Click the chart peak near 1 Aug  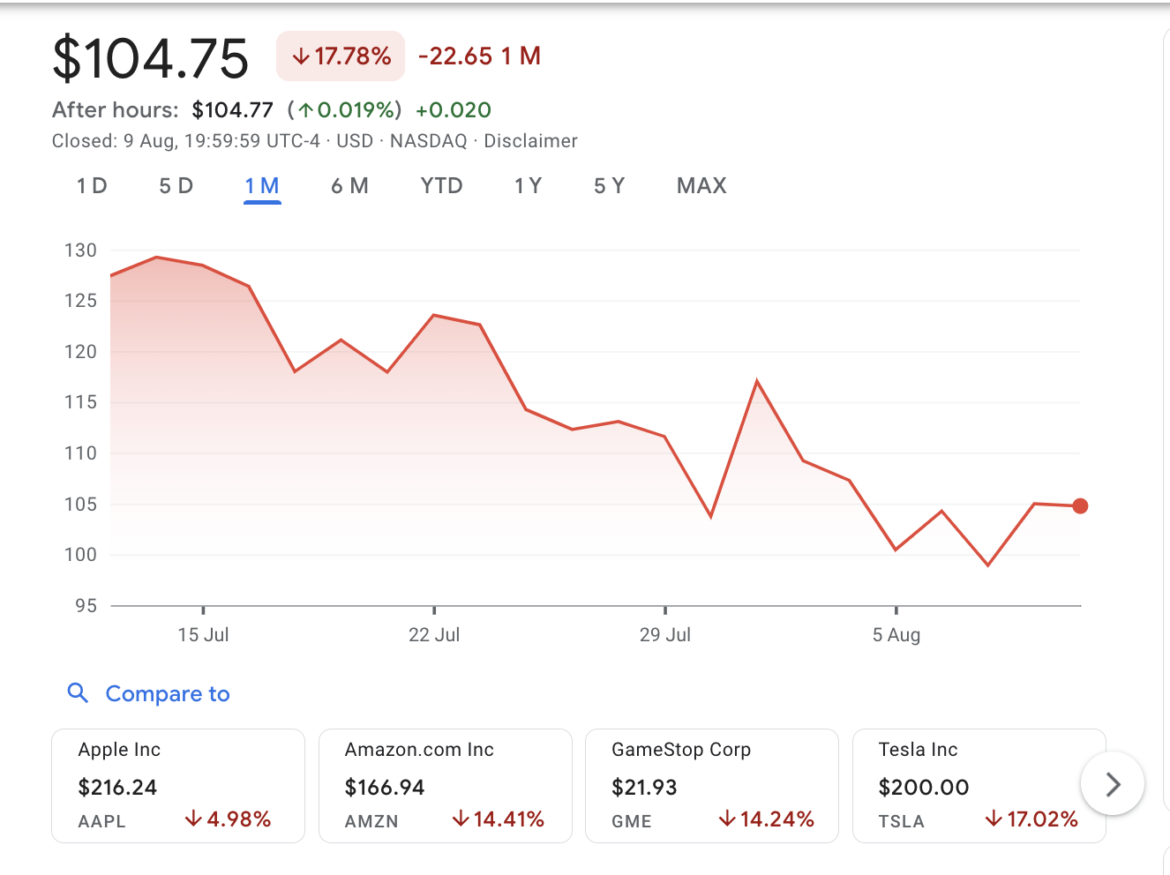757,381
